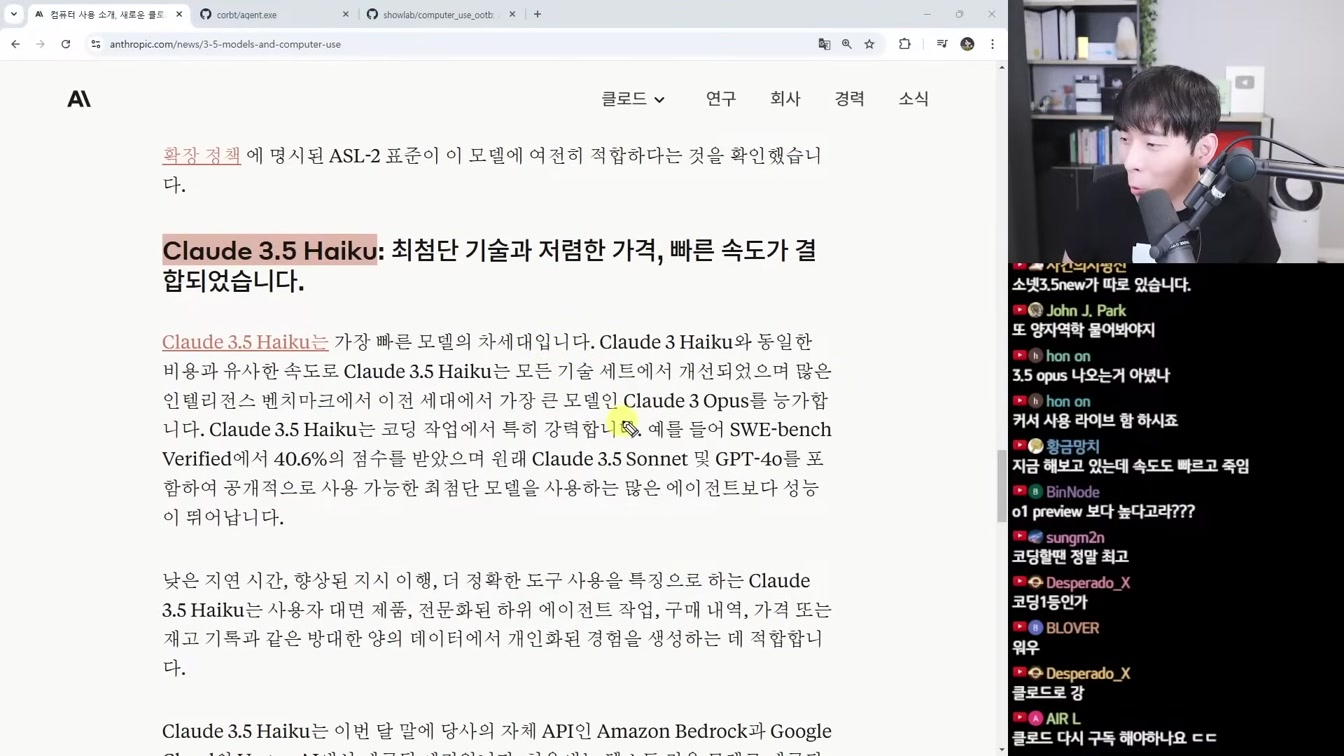Click chat message '3.5 opus 나오는거 아녔나'
This screenshot has width=1344, height=756.
(x=1090, y=375)
